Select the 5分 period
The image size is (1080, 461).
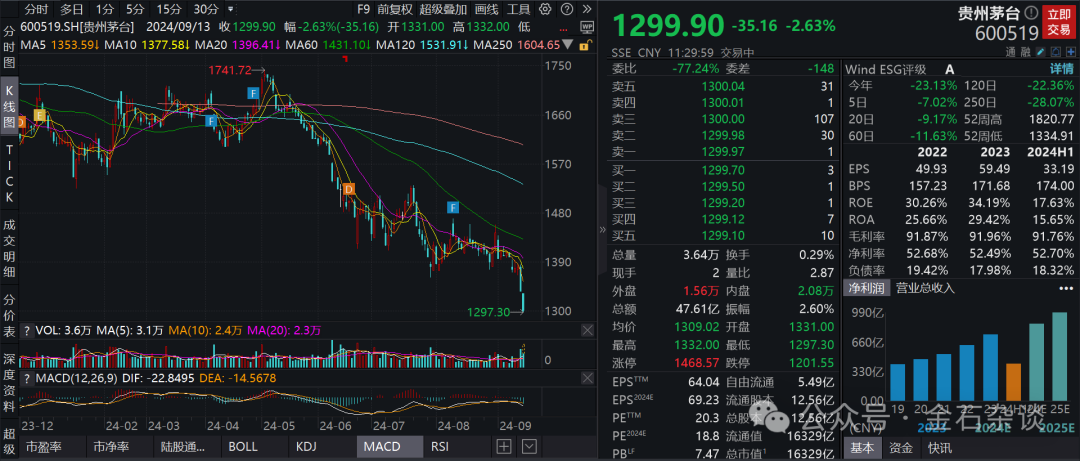click(x=134, y=10)
